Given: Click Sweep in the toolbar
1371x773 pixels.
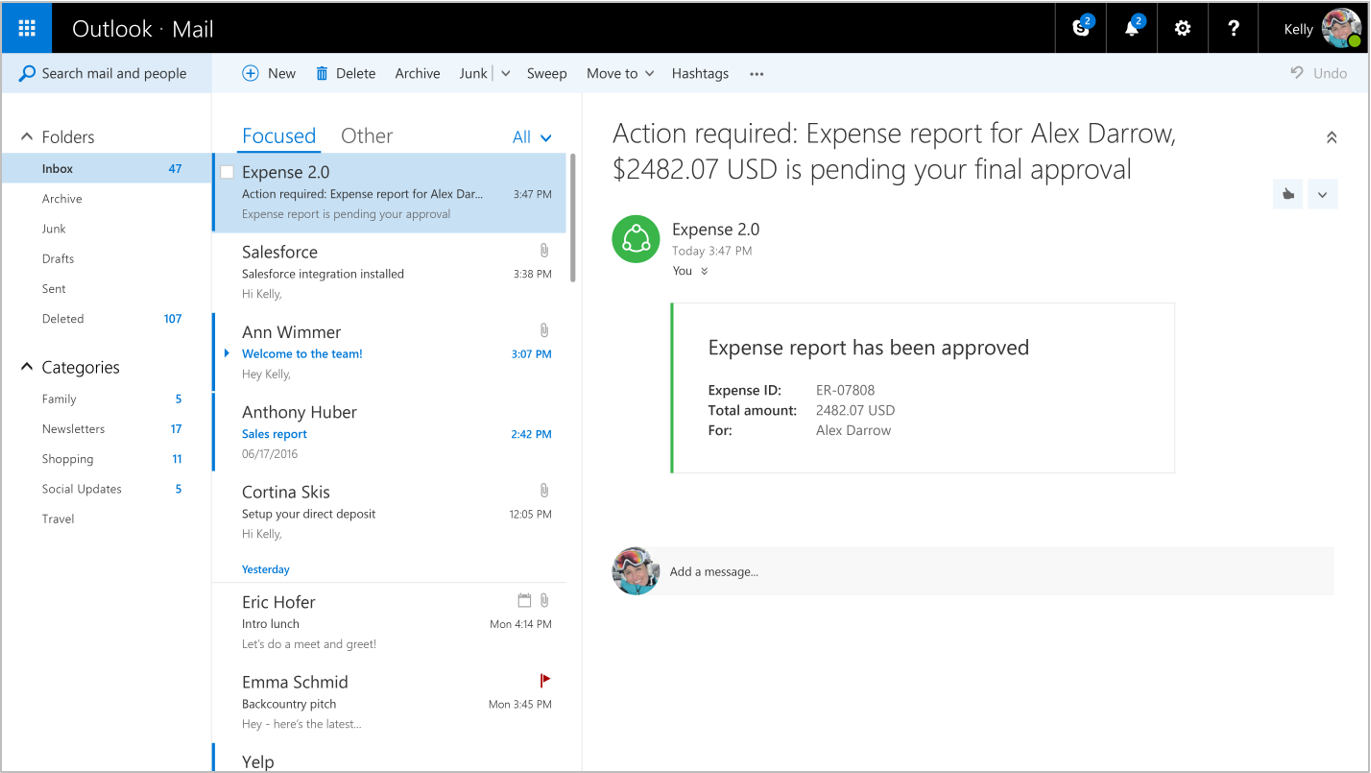Looking at the screenshot, I should [x=547, y=73].
